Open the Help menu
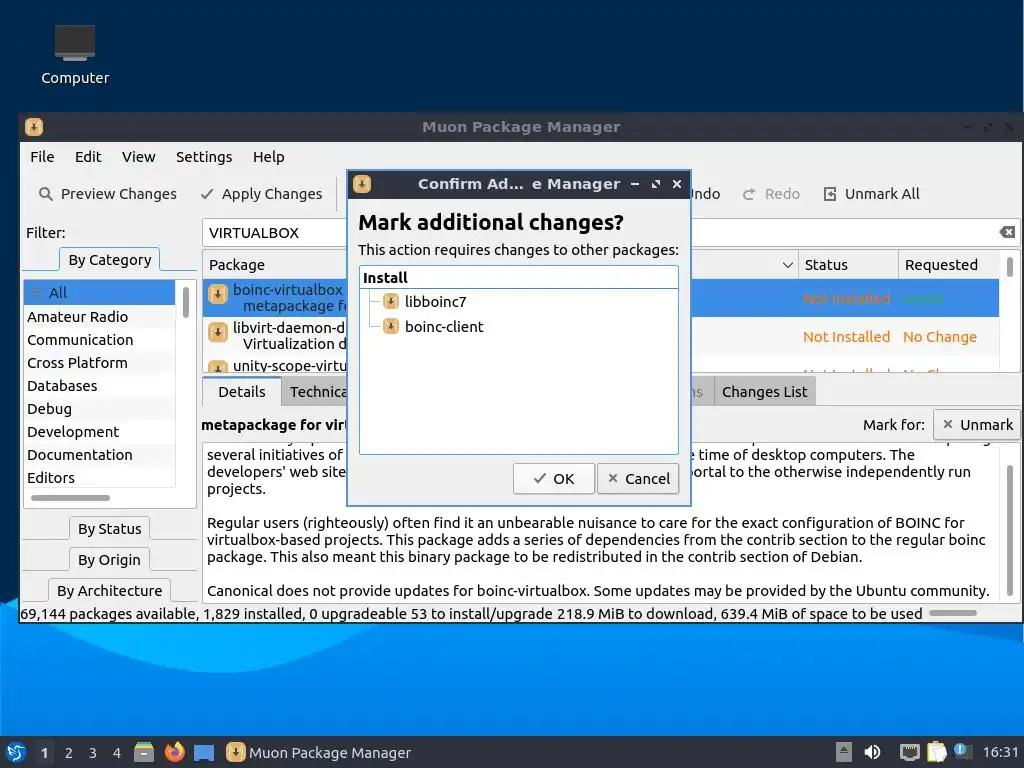Image resolution: width=1024 pixels, height=768 pixels. click(x=268, y=157)
